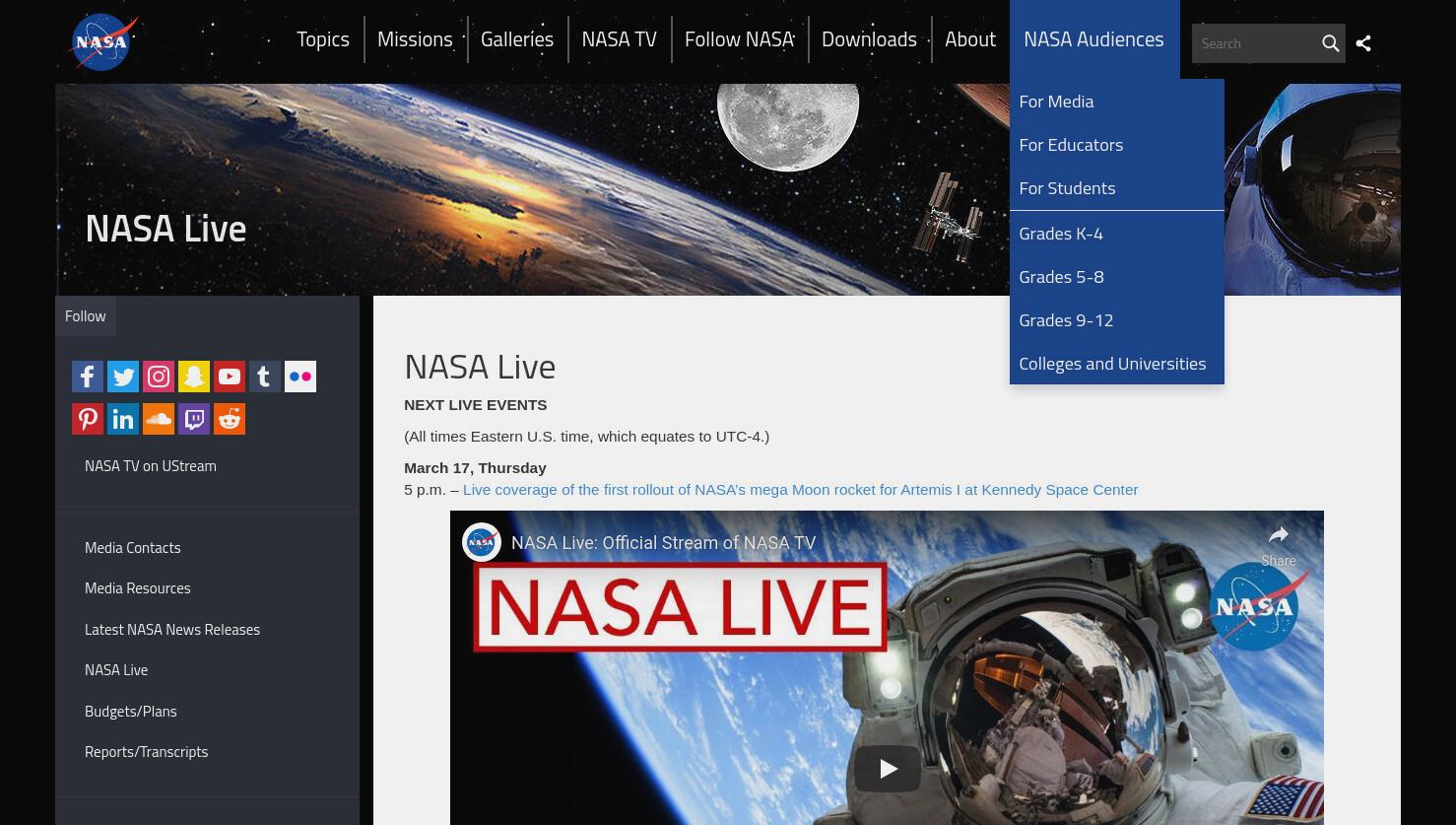The height and width of the screenshot is (825, 1456).
Task: Play the NASA Live video
Action: [x=888, y=768]
